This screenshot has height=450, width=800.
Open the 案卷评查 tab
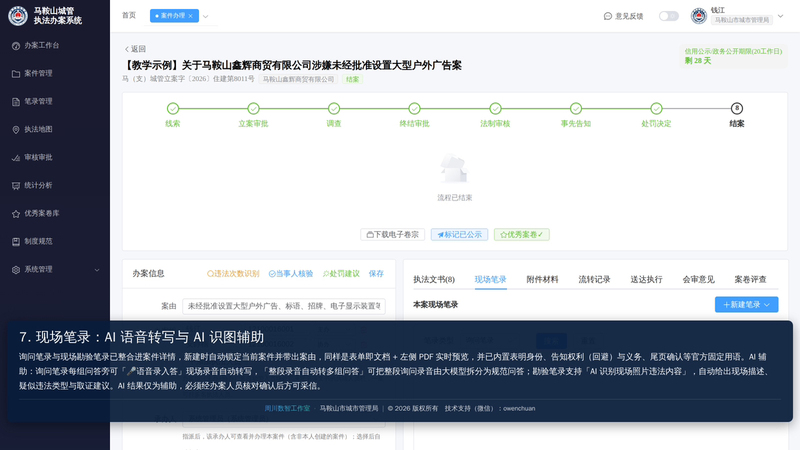pyautogui.click(x=751, y=280)
